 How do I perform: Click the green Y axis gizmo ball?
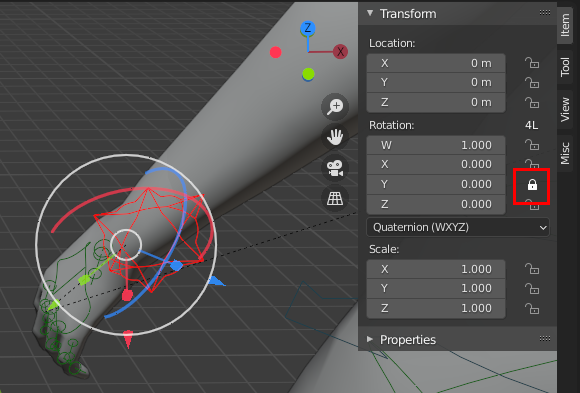(x=308, y=74)
